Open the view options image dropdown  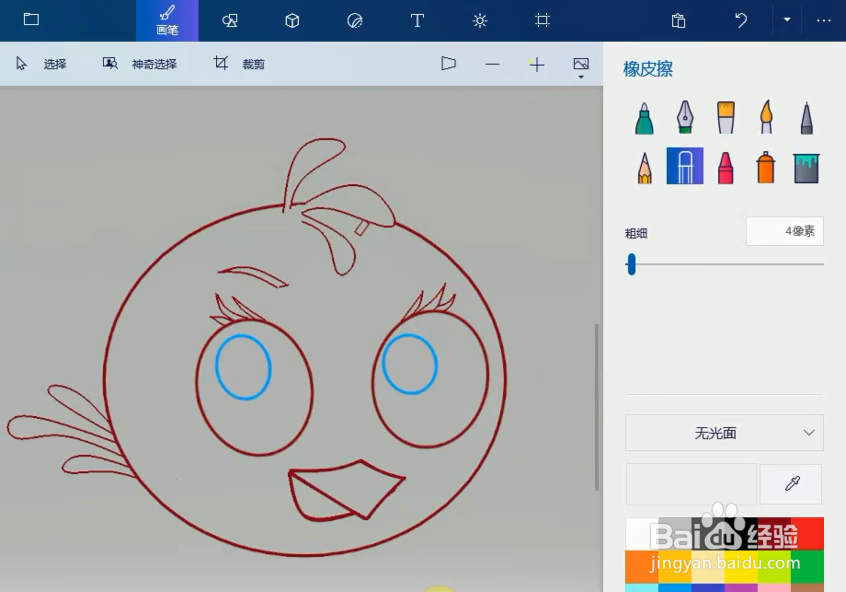581,67
